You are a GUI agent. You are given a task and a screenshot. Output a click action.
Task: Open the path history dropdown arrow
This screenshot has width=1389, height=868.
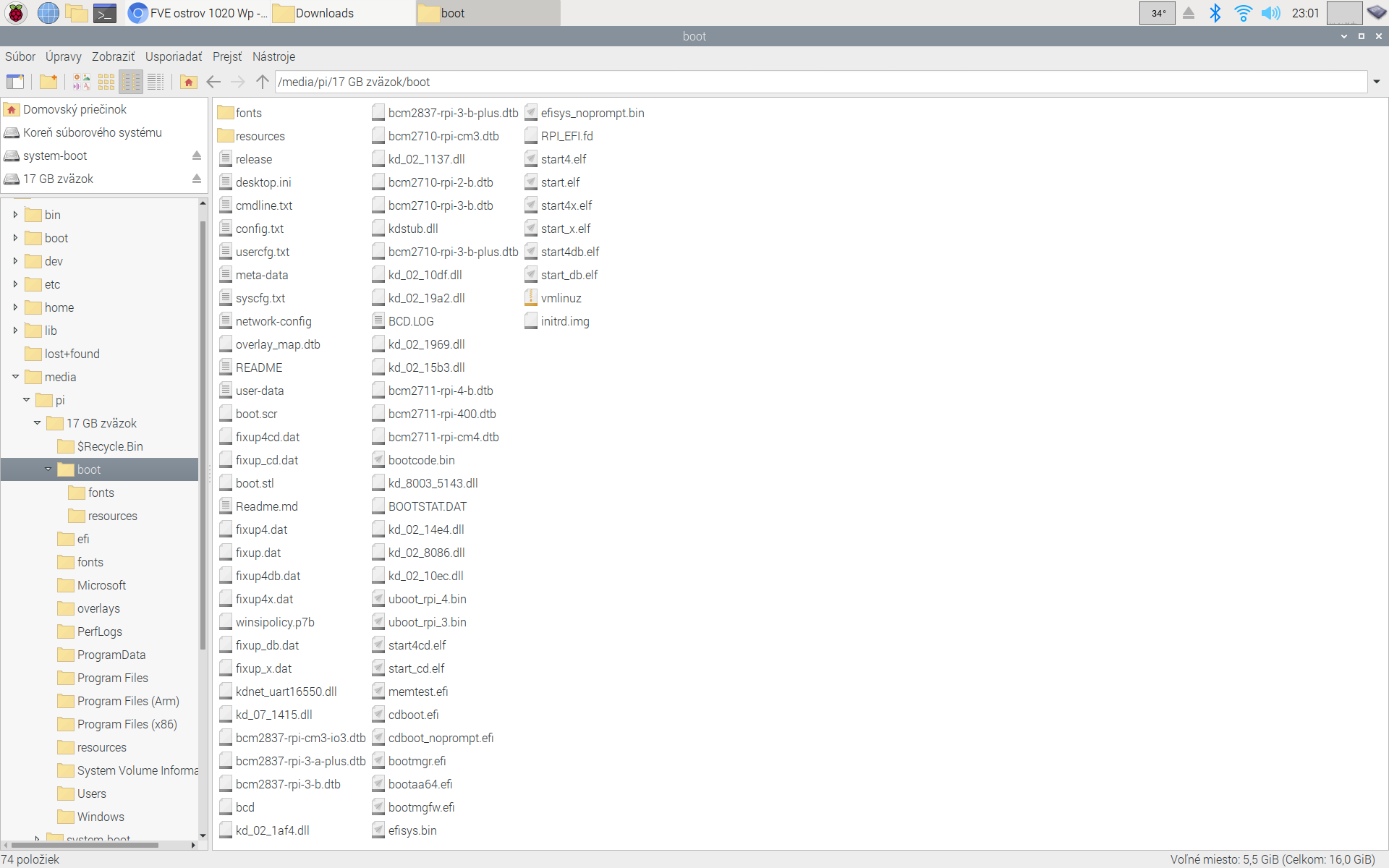(x=1376, y=82)
